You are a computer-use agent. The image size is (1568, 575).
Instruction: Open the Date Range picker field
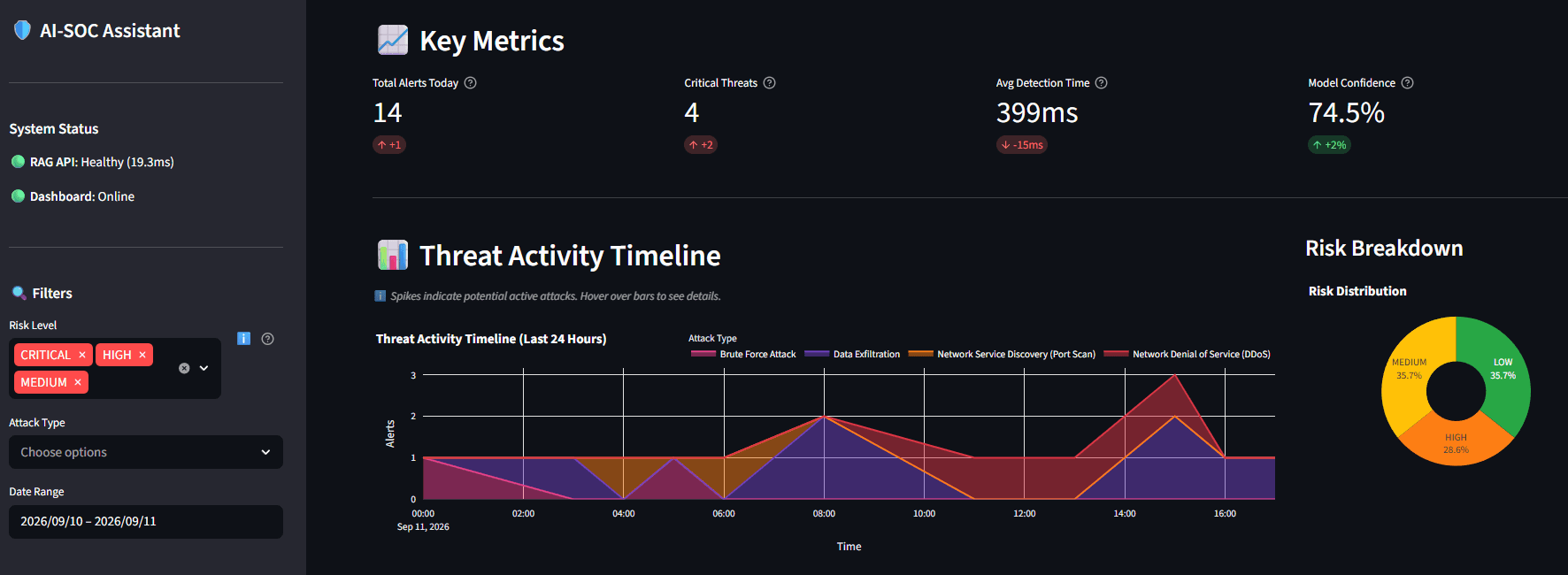coord(146,522)
